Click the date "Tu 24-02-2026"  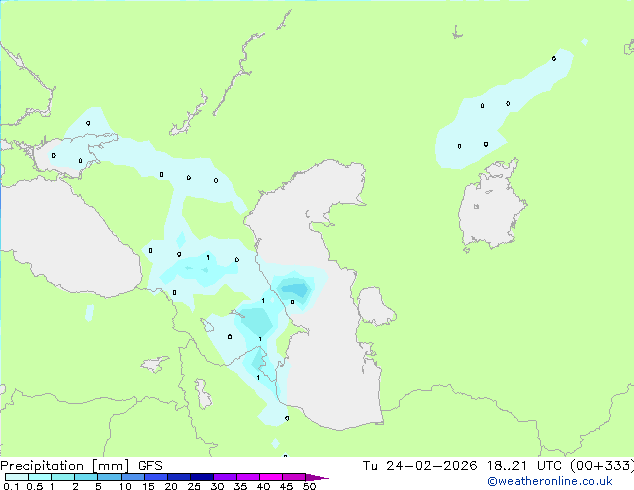tap(419, 466)
